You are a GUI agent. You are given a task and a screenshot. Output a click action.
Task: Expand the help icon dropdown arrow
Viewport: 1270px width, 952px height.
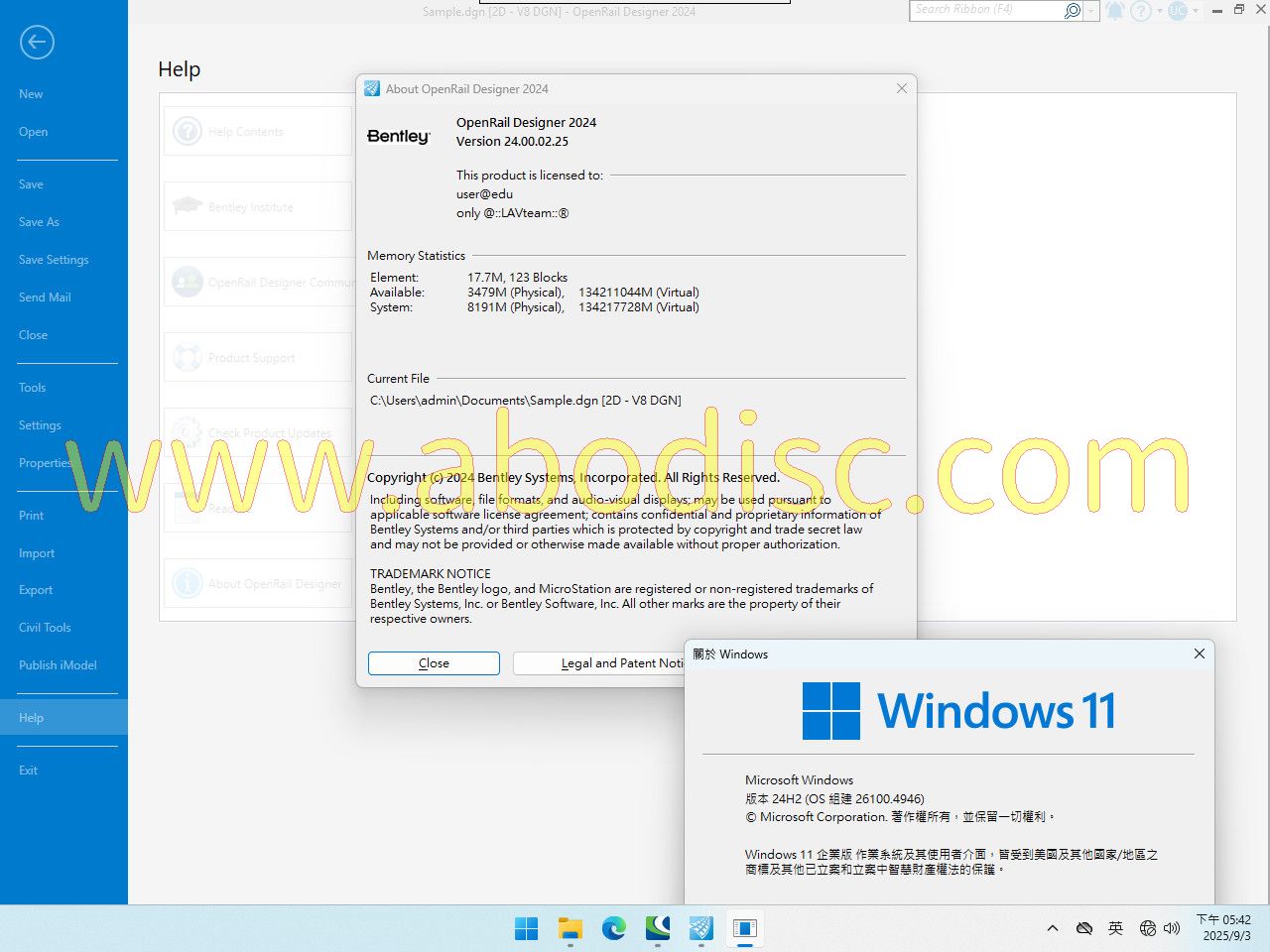click(1159, 11)
